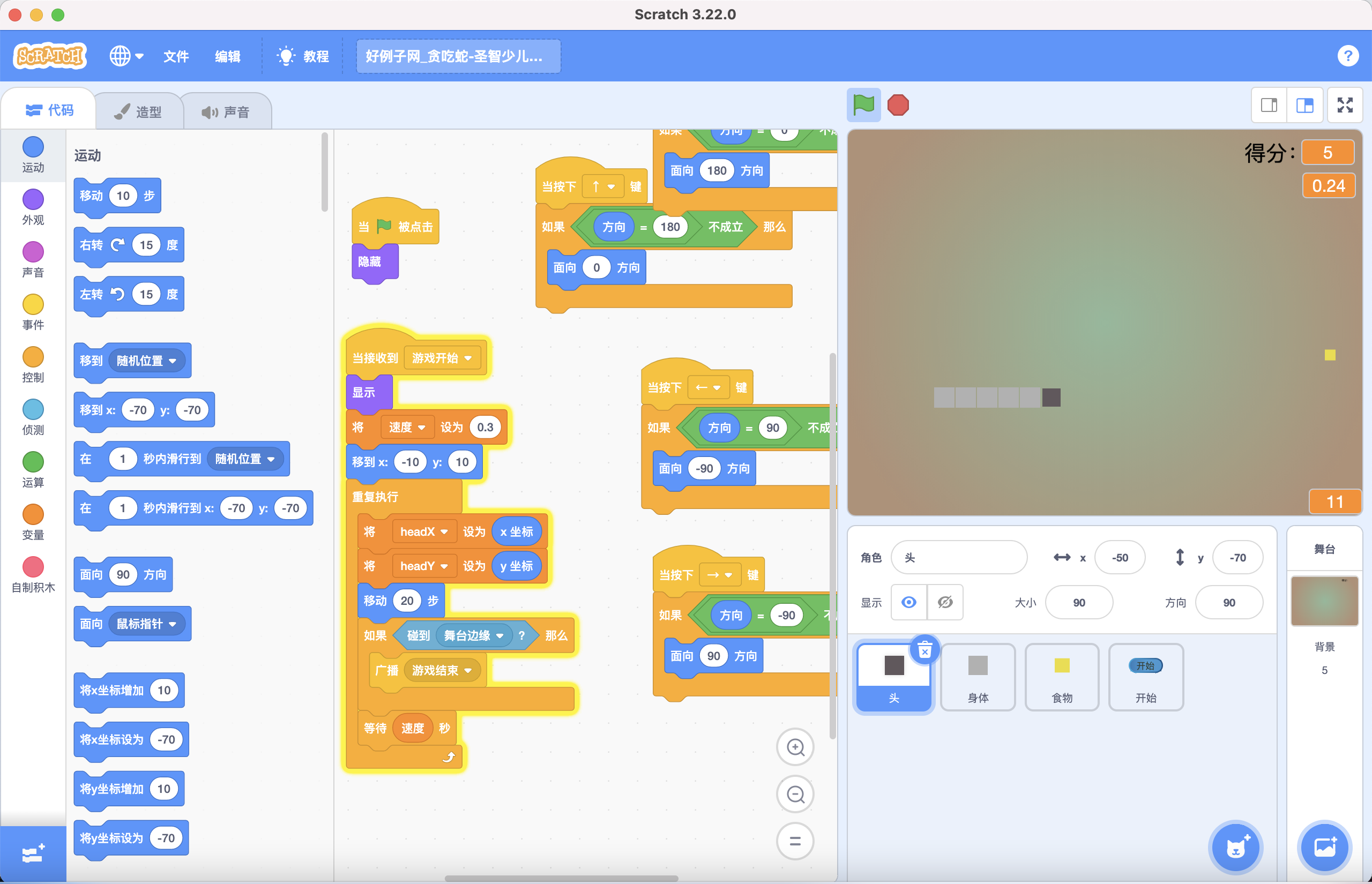The width and height of the screenshot is (1372, 884).
Task: Click the 右转 15 度 palette block
Action: pos(129,246)
